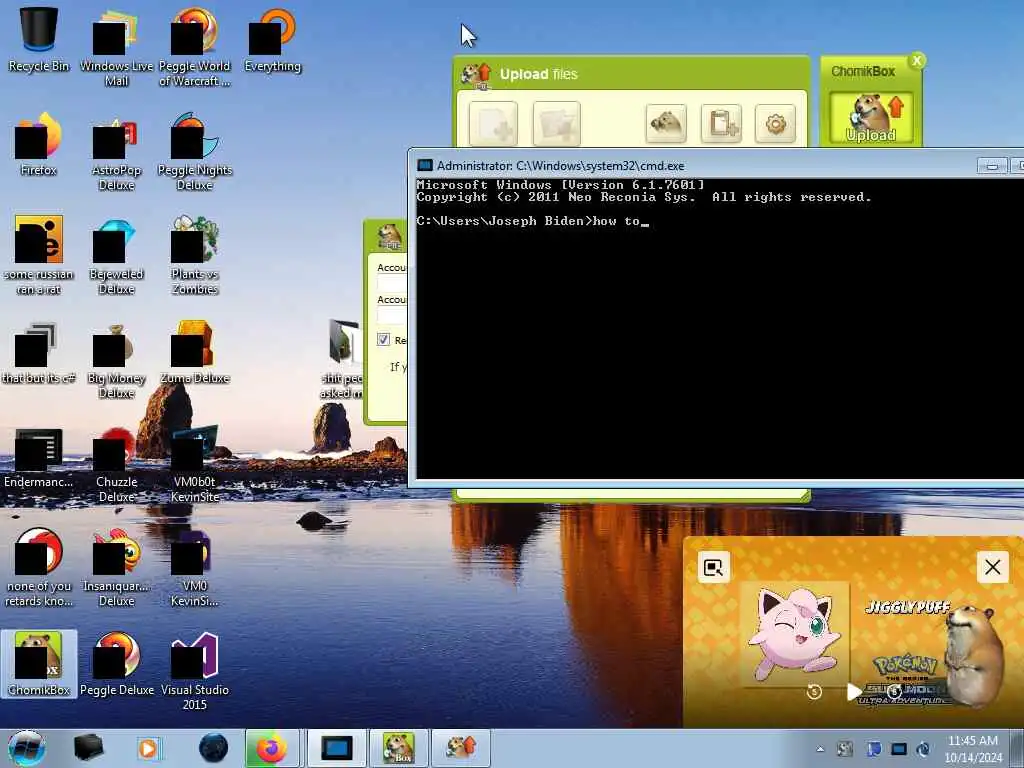The width and height of the screenshot is (1024, 768).
Task: Open Windows Live Mail desktop shortcut
Action: [116, 47]
